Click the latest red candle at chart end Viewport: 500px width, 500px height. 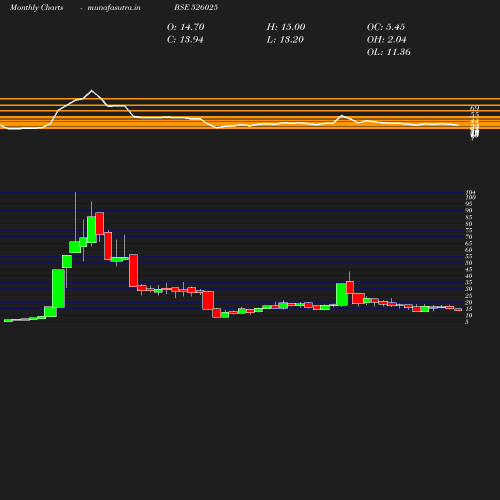tap(458, 310)
